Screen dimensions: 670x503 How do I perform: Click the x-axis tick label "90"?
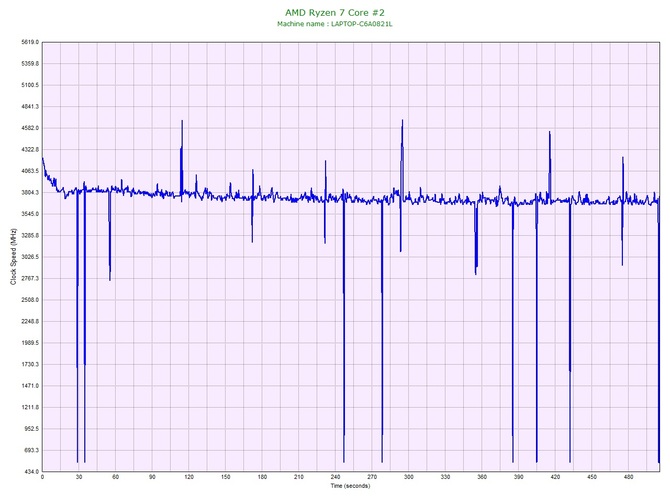pos(152,477)
